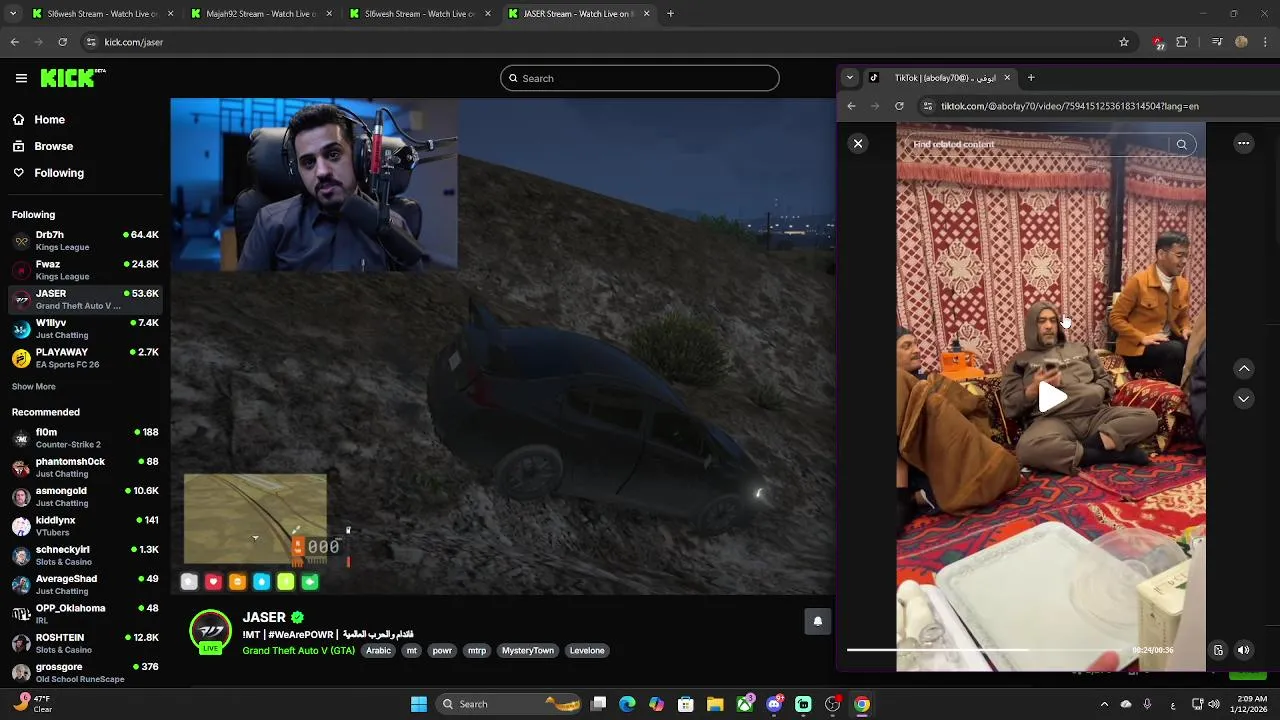This screenshot has height=720, width=1280.
Task: Open AverageShad recommended channel
Action: [85, 584]
